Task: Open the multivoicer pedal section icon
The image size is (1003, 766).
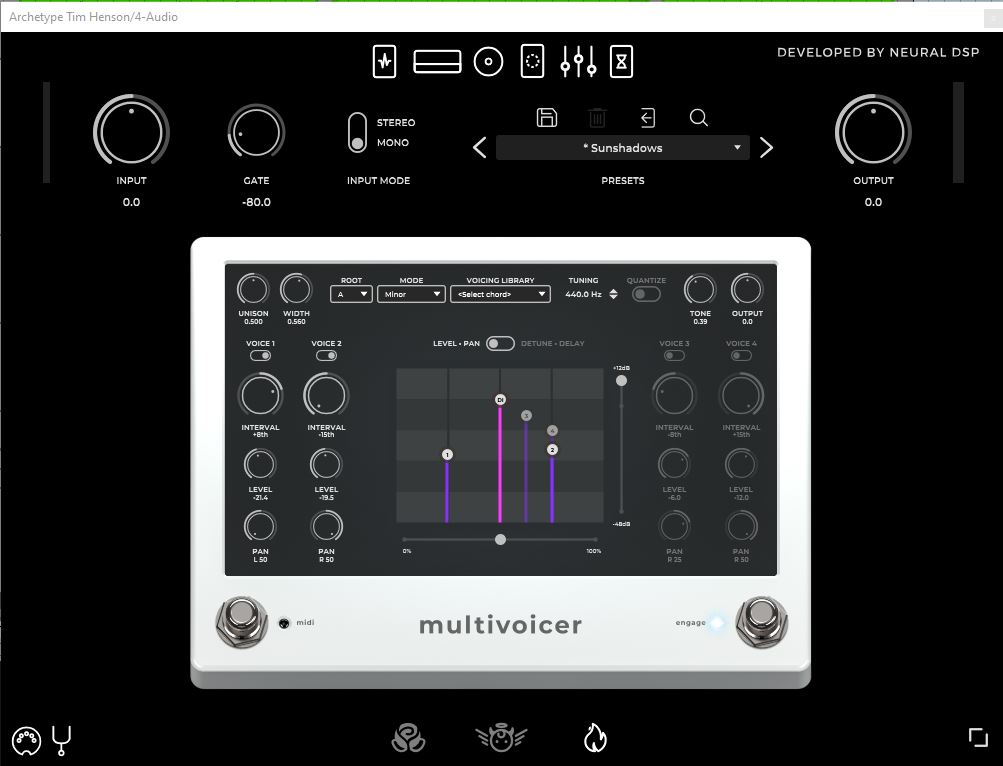Action: 533,61
